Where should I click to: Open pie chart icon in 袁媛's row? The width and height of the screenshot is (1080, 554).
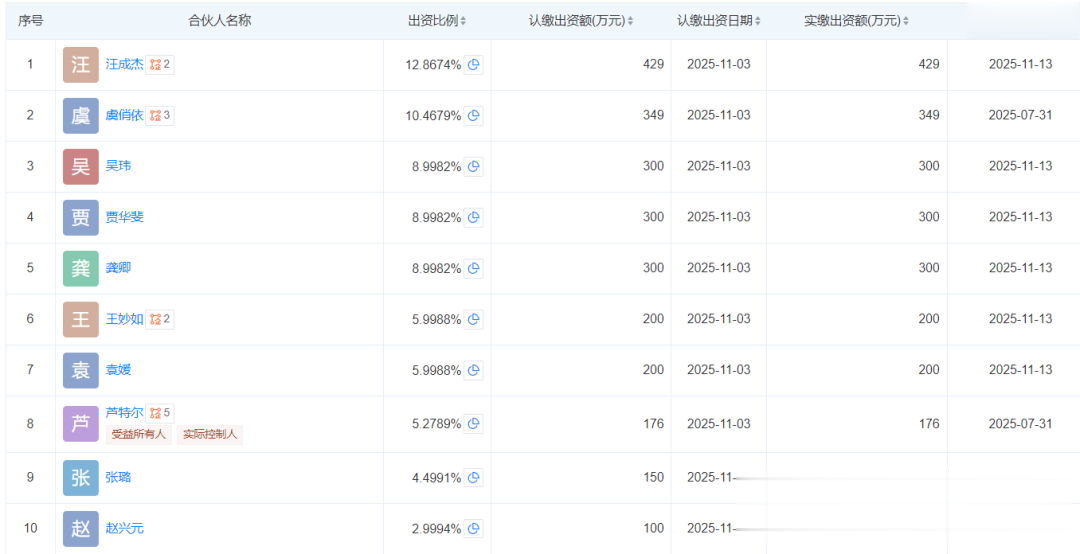pyautogui.click(x=473, y=371)
